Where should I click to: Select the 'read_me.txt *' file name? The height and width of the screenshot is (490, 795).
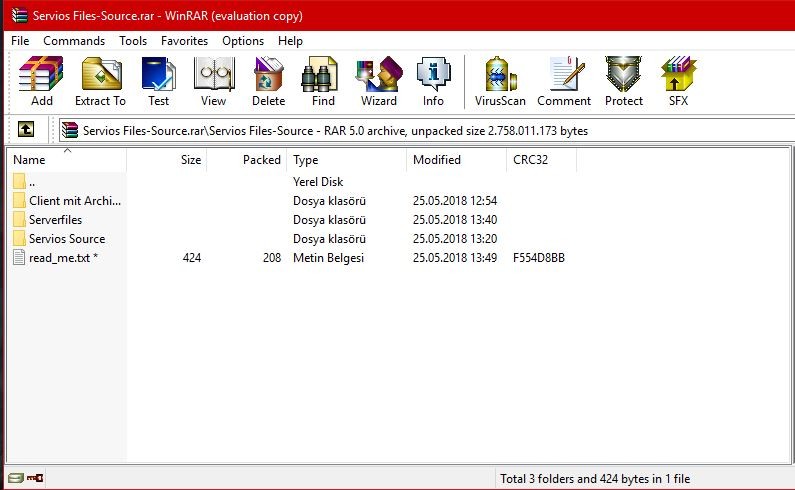click(x=63, y=258)
